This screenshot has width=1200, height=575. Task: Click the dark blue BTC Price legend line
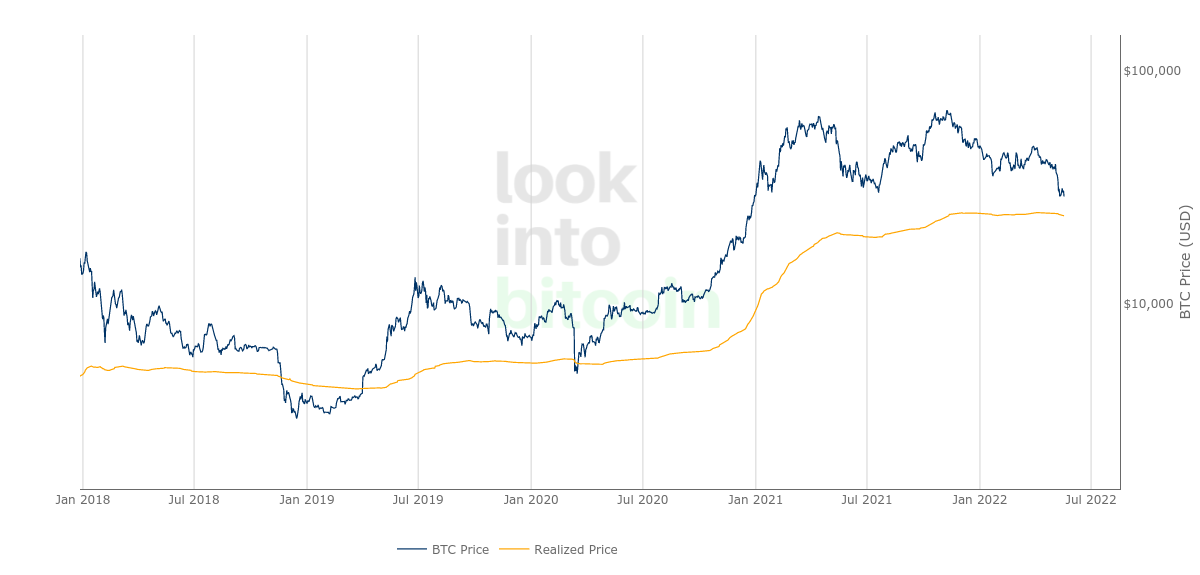coord(412,549)
